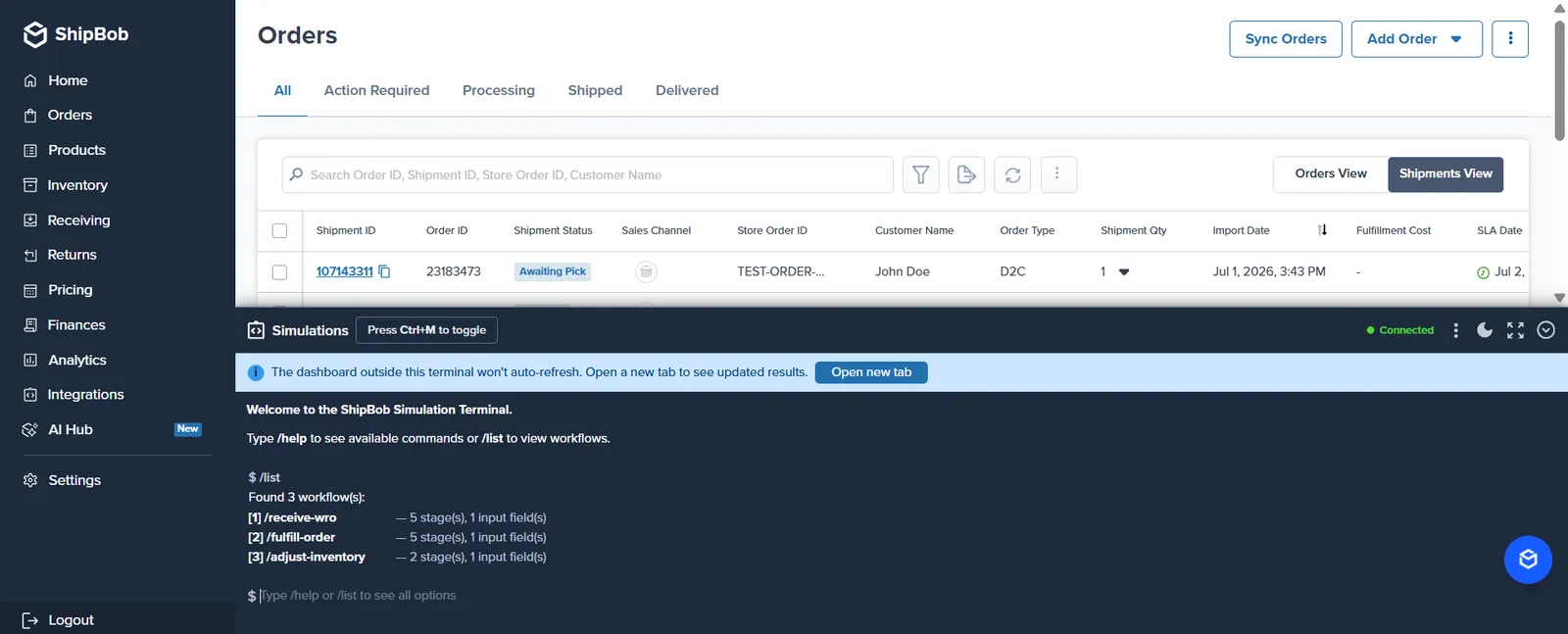Open shipment 107143311 link
Image resolution: width=1568 pixels, height=634 pixels.
pos(344,271)
